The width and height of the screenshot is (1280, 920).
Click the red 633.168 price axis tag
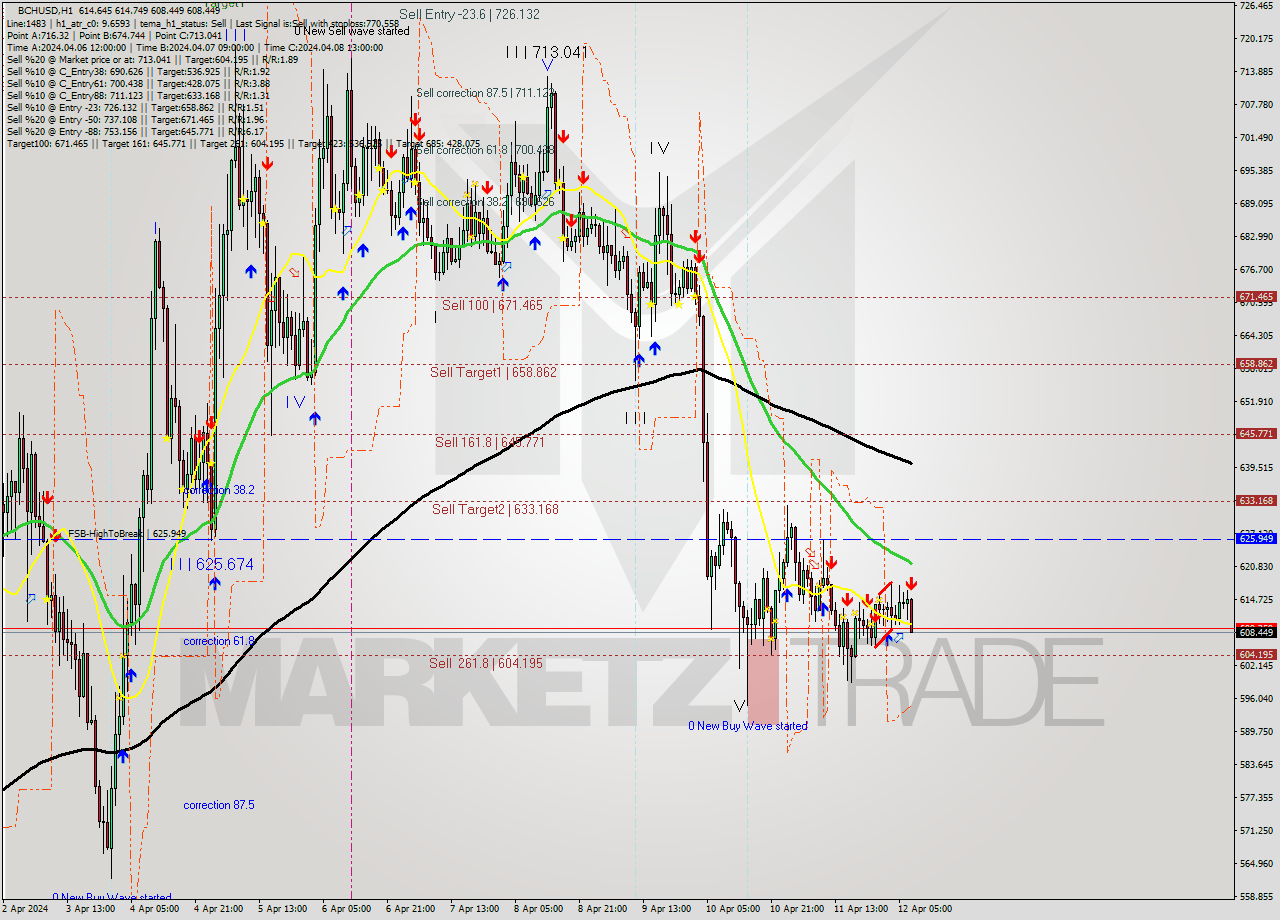coord(1256,501)
